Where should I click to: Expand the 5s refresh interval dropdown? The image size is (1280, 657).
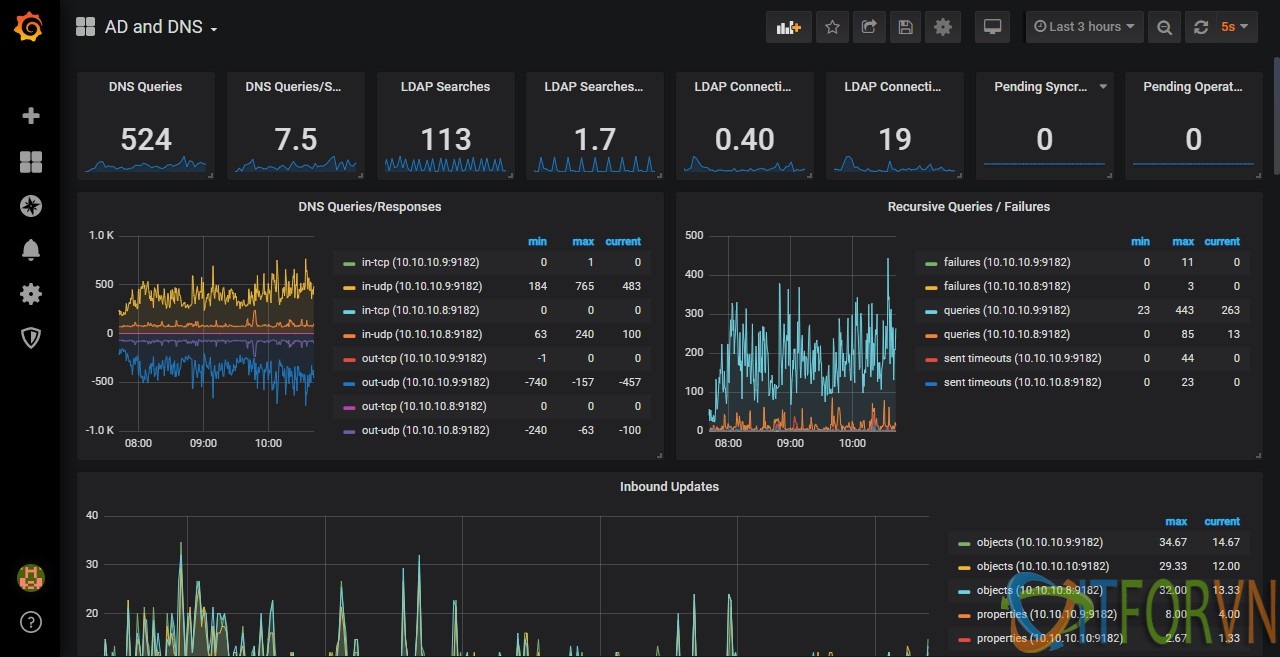pos(1235,27)
